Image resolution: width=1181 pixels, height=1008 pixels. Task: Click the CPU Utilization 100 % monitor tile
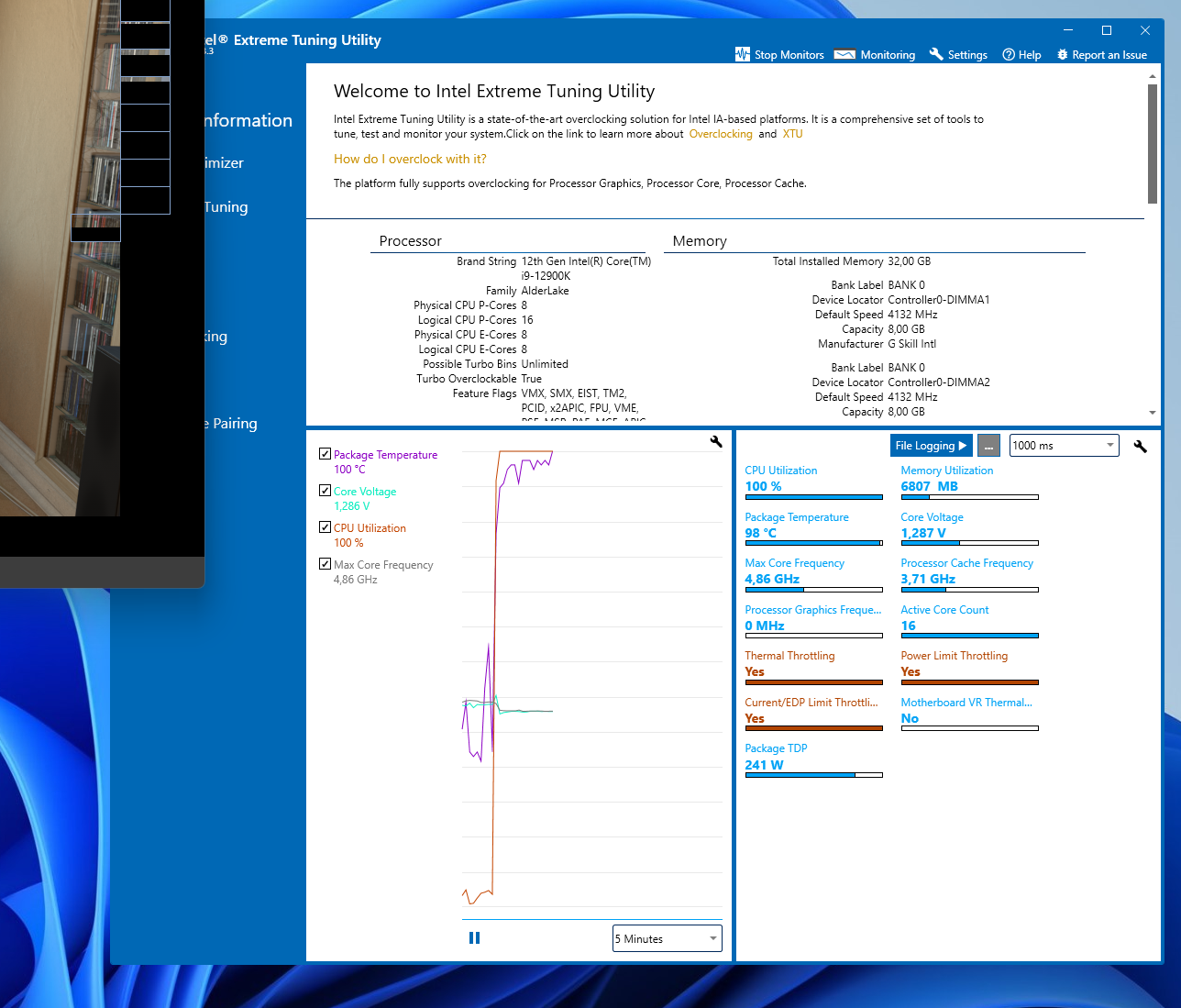[x=813, y=482]
